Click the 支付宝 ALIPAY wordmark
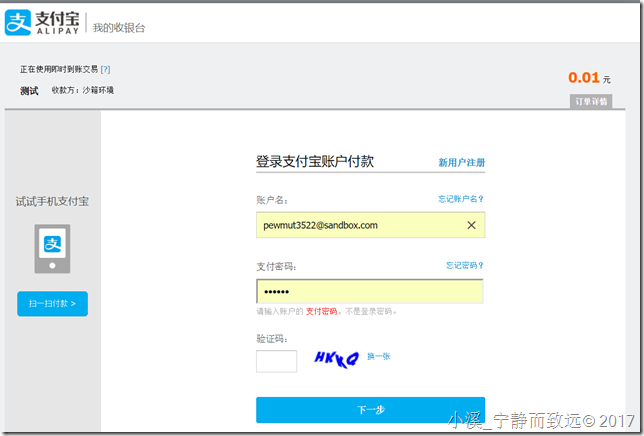This screenshot has width=644, height=436. (57, 23)
